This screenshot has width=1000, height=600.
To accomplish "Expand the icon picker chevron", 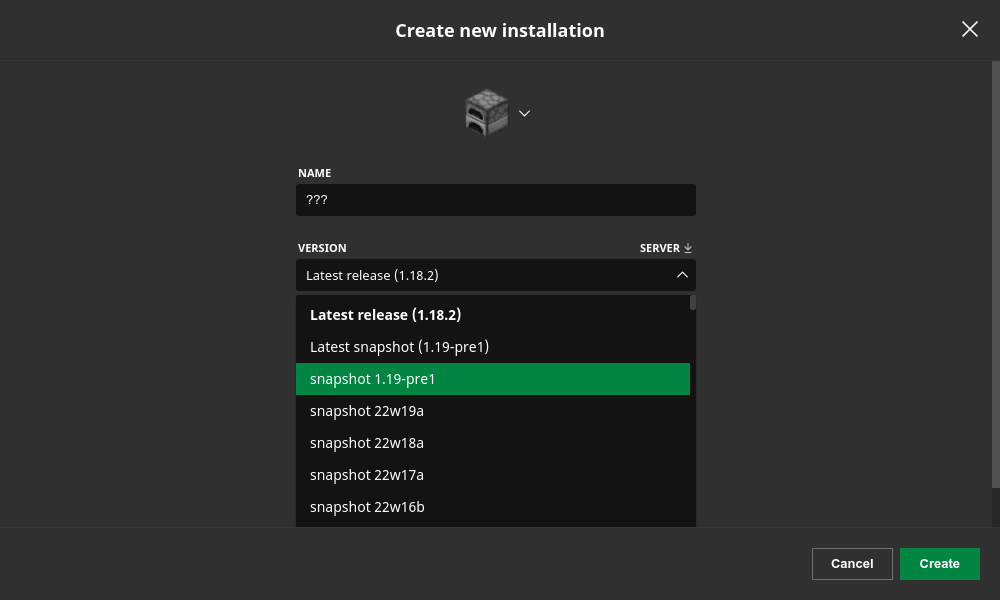I will click(524, 113).
